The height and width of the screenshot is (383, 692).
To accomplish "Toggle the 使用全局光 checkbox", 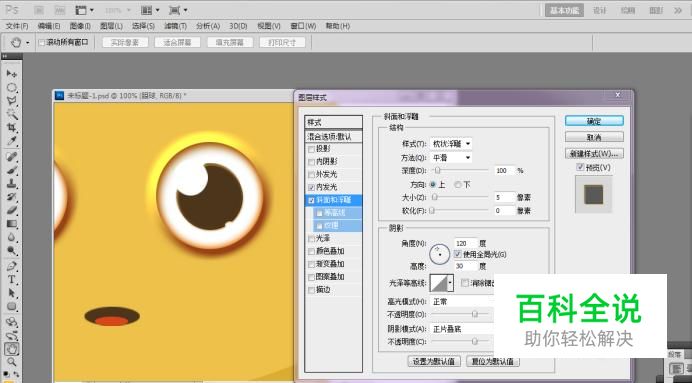I will (457, 254).
